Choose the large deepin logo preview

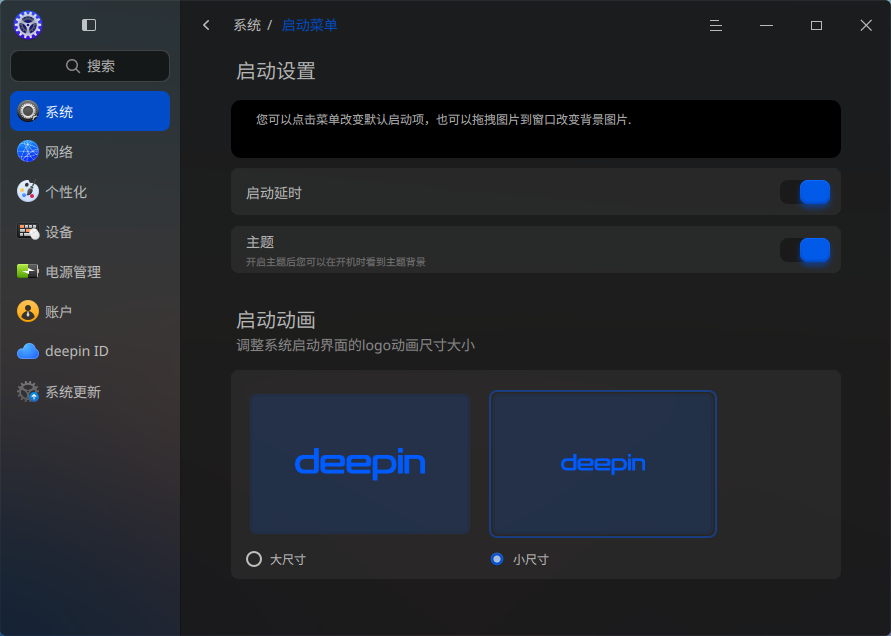pyautogui.click(x=360, y=464)
